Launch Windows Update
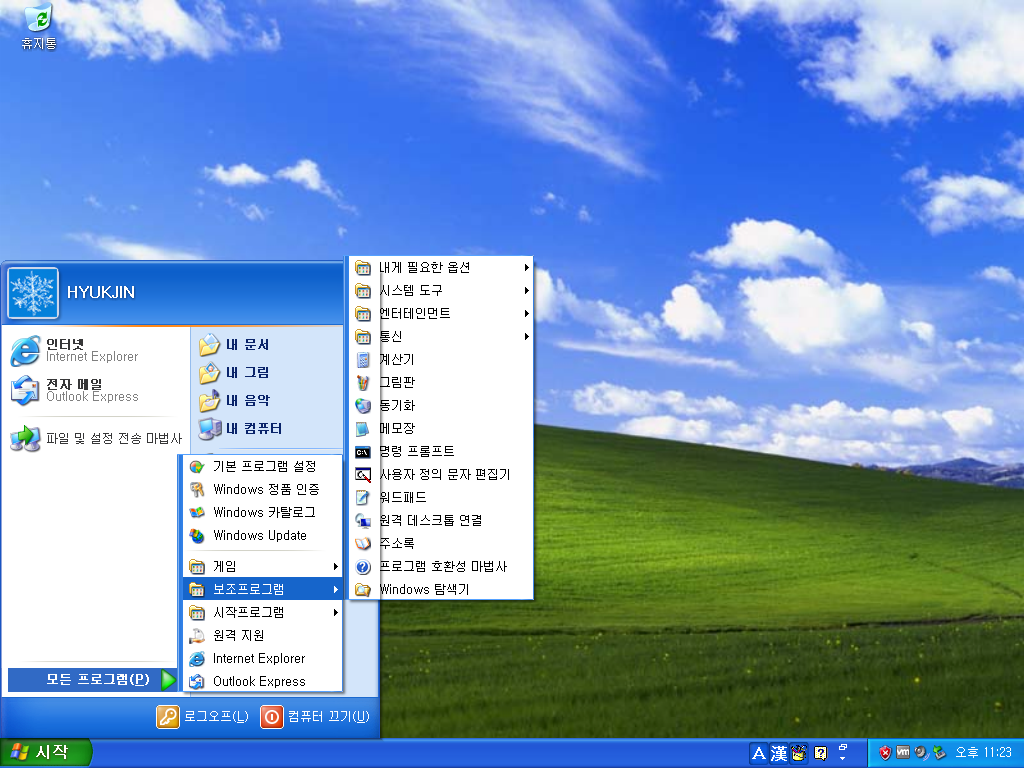Screen dimensions: 1024x768 point(263,536)
